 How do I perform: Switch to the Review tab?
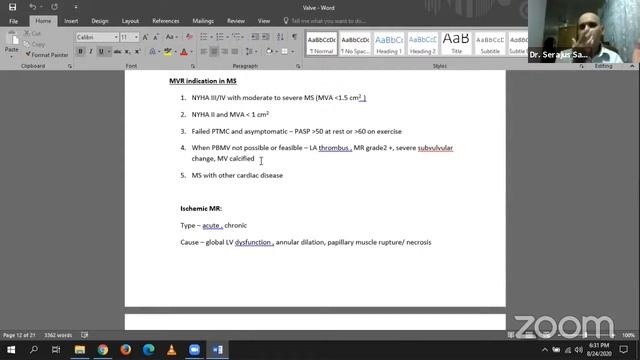pos(236,21)
